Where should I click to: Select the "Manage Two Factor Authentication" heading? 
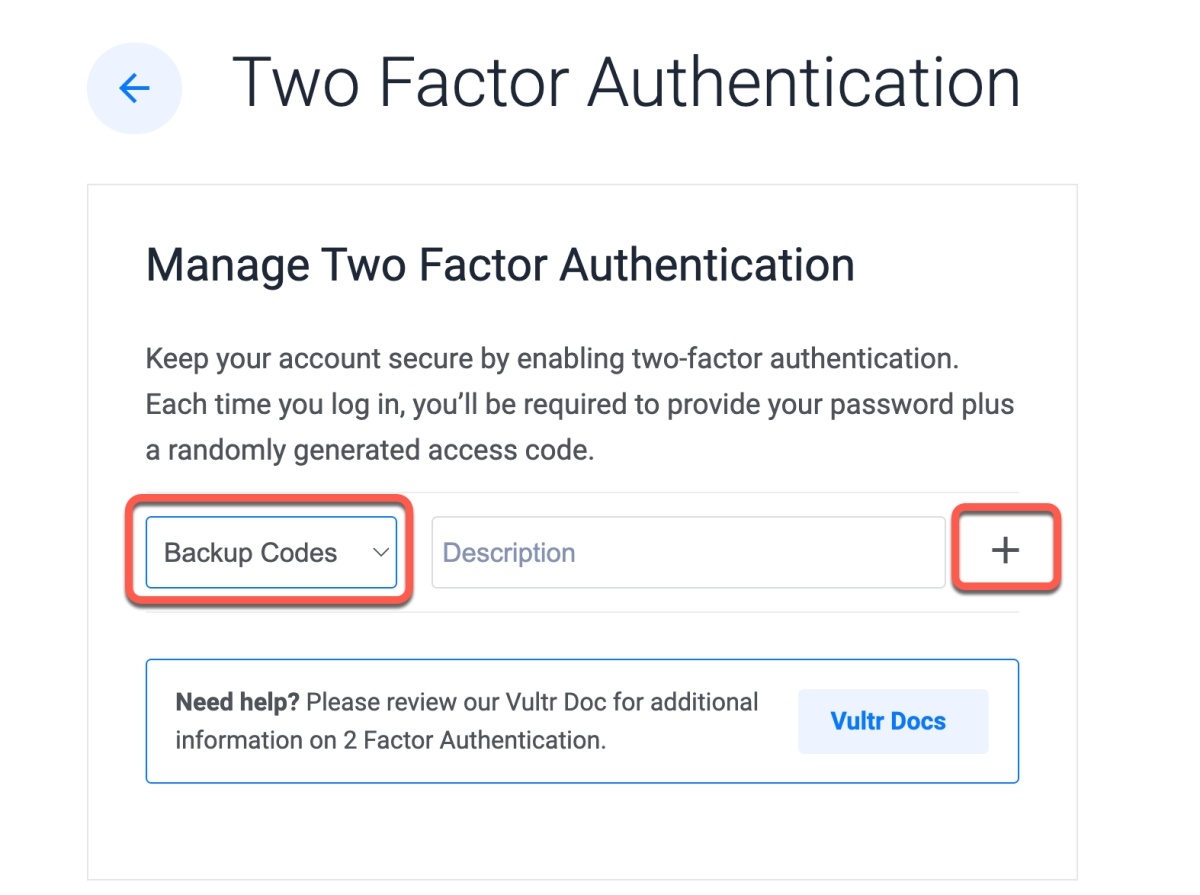click(x=500, y=266)
